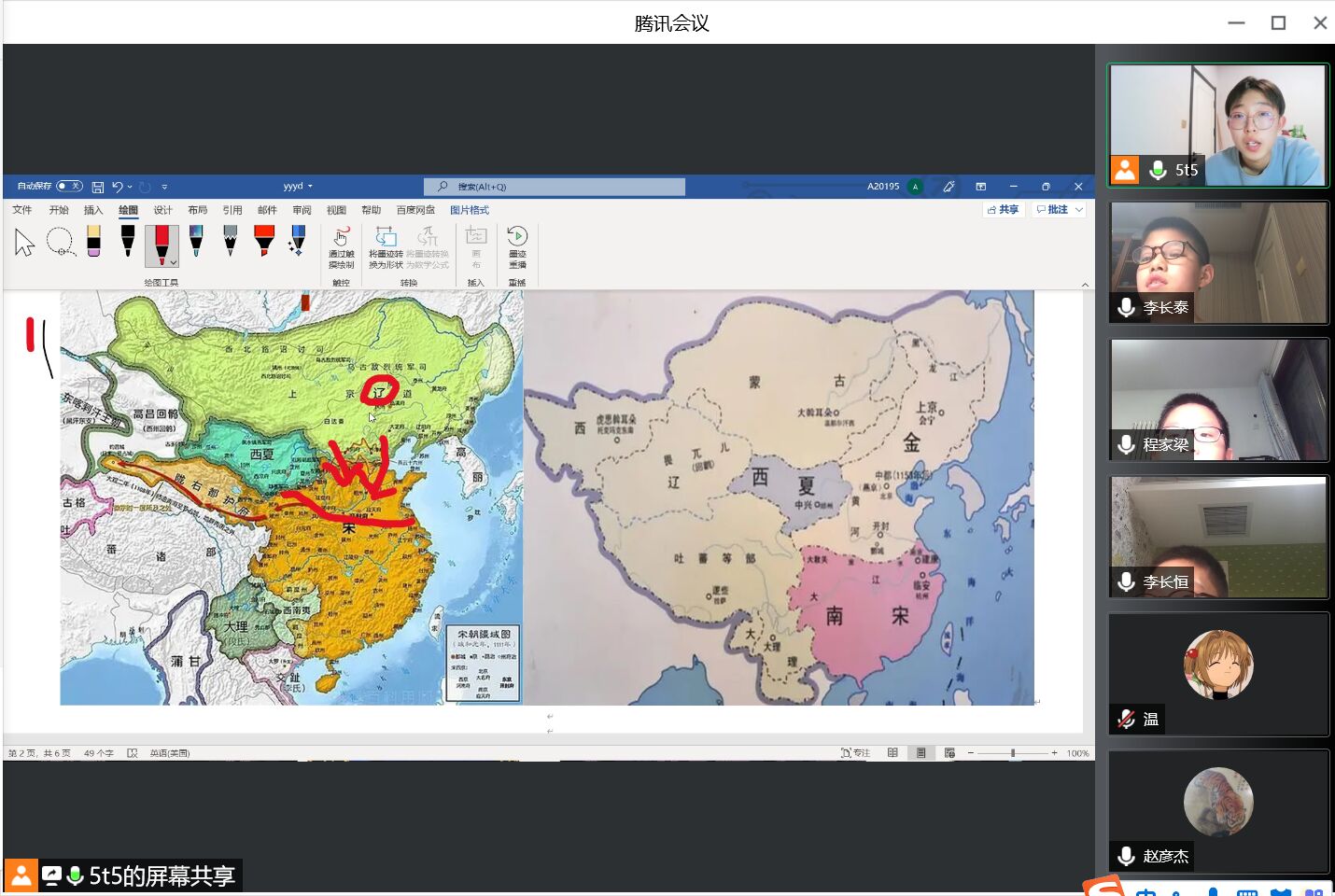The width and height of the screenshot is (1335, 896).
Task: Select the galaxy-colored pen
Action: coord(196,241)
